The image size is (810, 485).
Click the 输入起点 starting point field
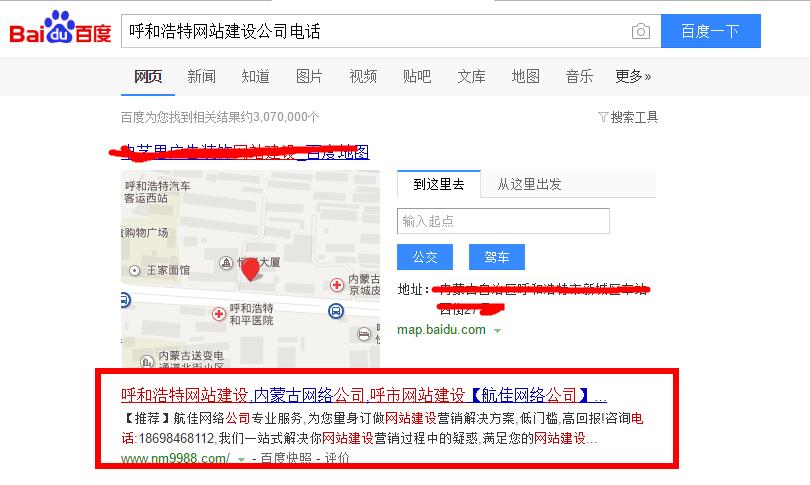(x=503, y=221)
